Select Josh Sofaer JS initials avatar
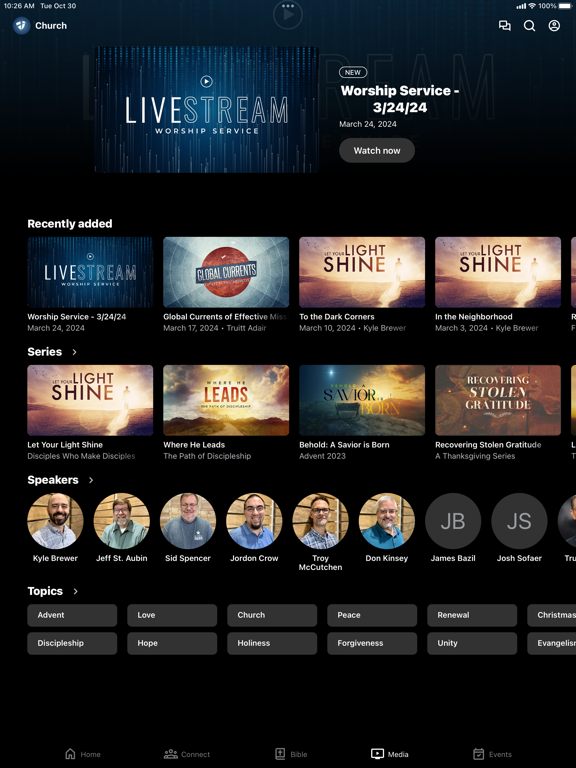 (x=519, y=521)
